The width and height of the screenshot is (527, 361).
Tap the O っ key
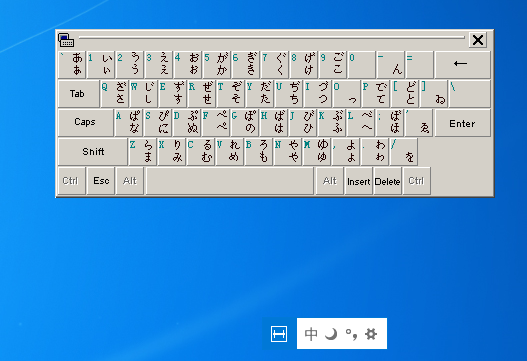coord(346,93)
